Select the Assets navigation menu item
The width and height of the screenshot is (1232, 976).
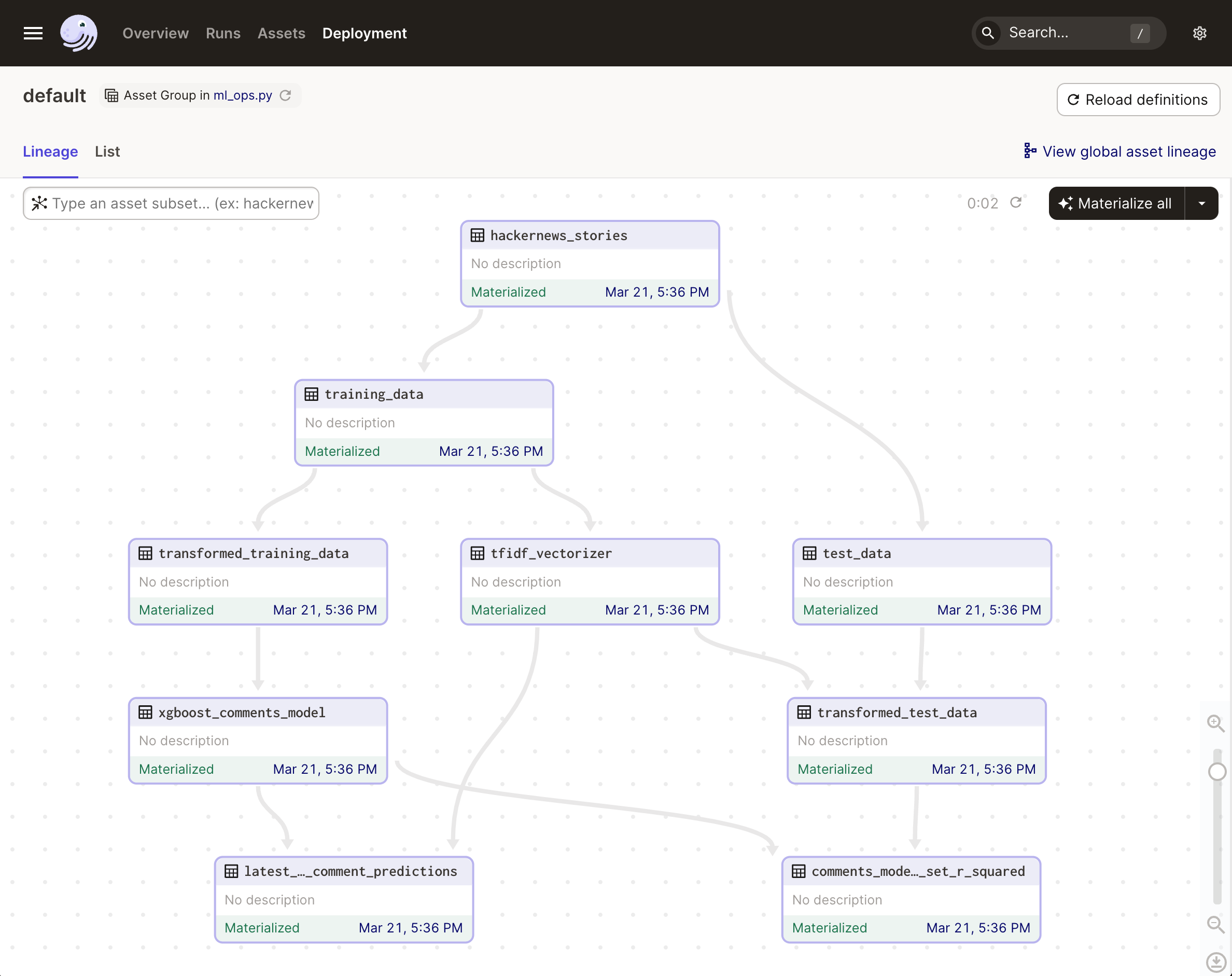tap(281, 33)
